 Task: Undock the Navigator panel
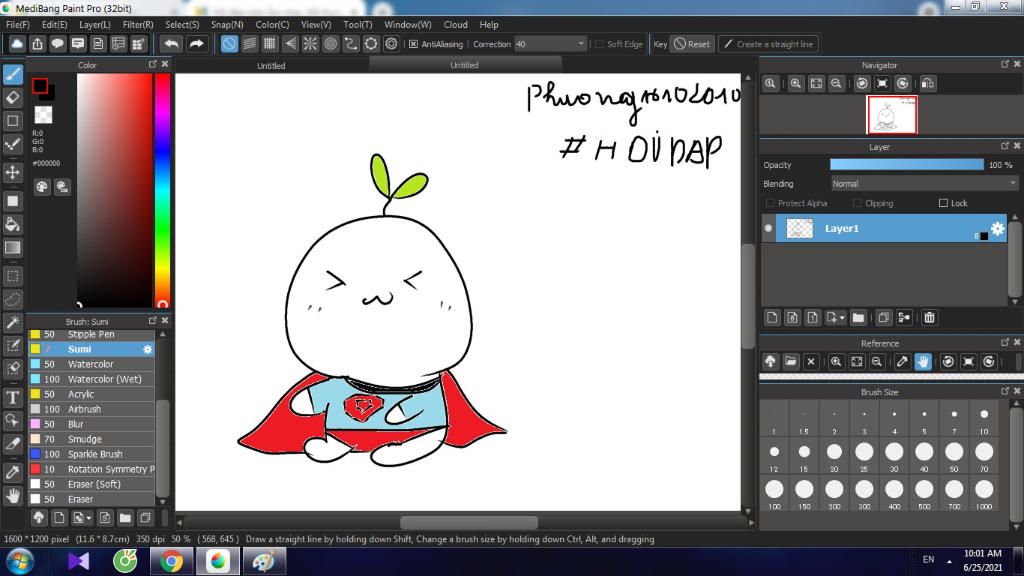pyautogui.click(x=1004, y=64)
